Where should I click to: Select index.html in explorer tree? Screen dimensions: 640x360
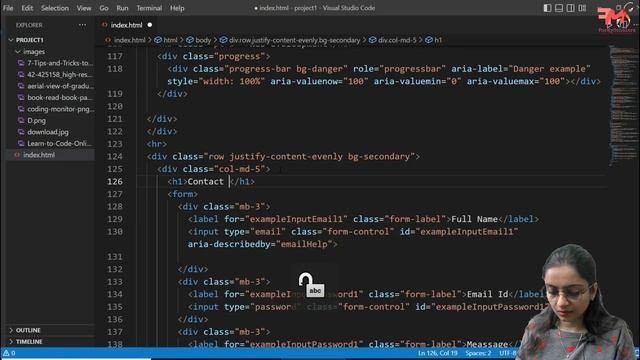point(39,155)
